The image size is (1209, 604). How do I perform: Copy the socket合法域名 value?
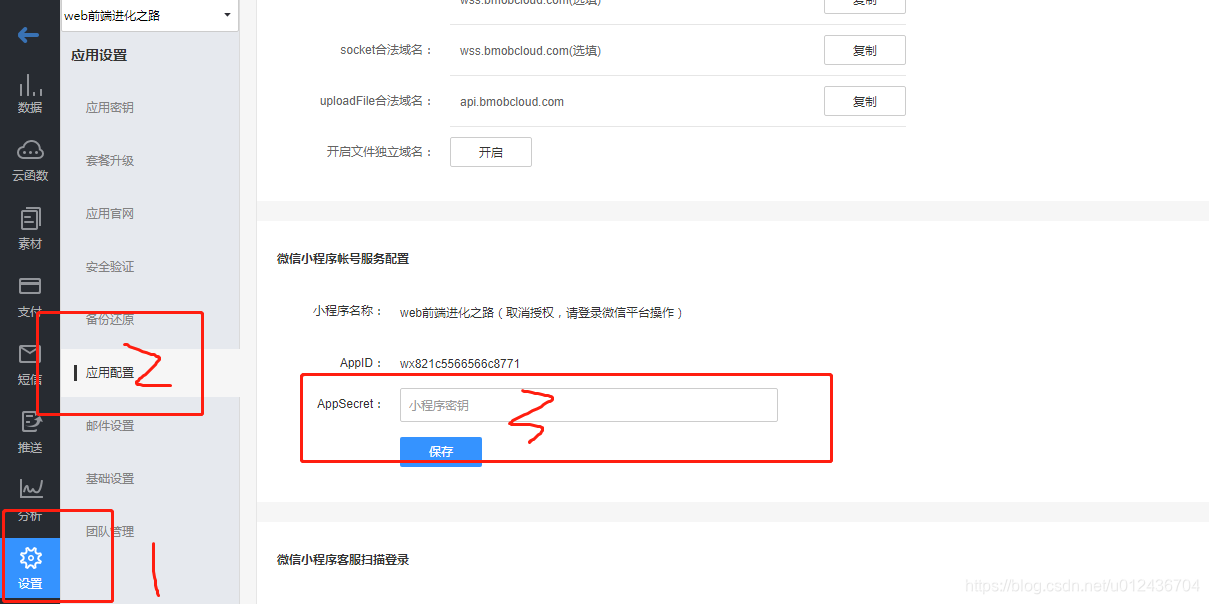point(865,50)
